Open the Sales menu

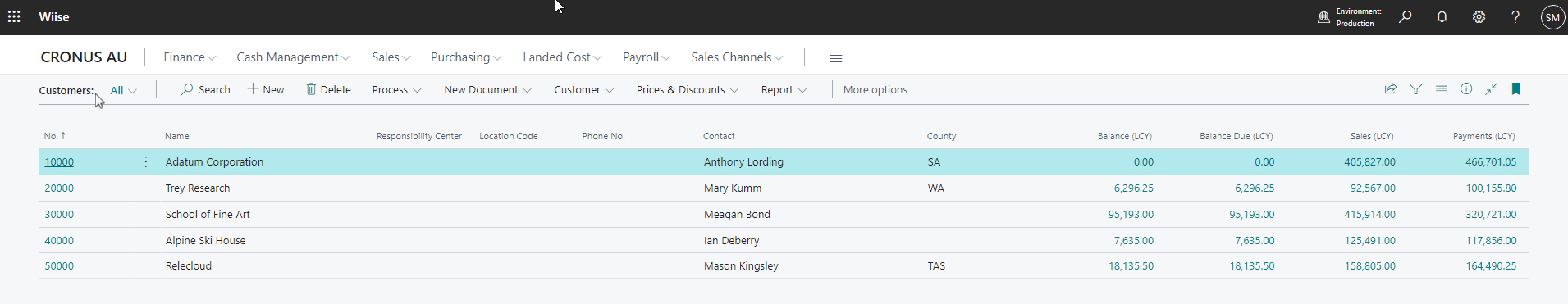tap(391, 57)
